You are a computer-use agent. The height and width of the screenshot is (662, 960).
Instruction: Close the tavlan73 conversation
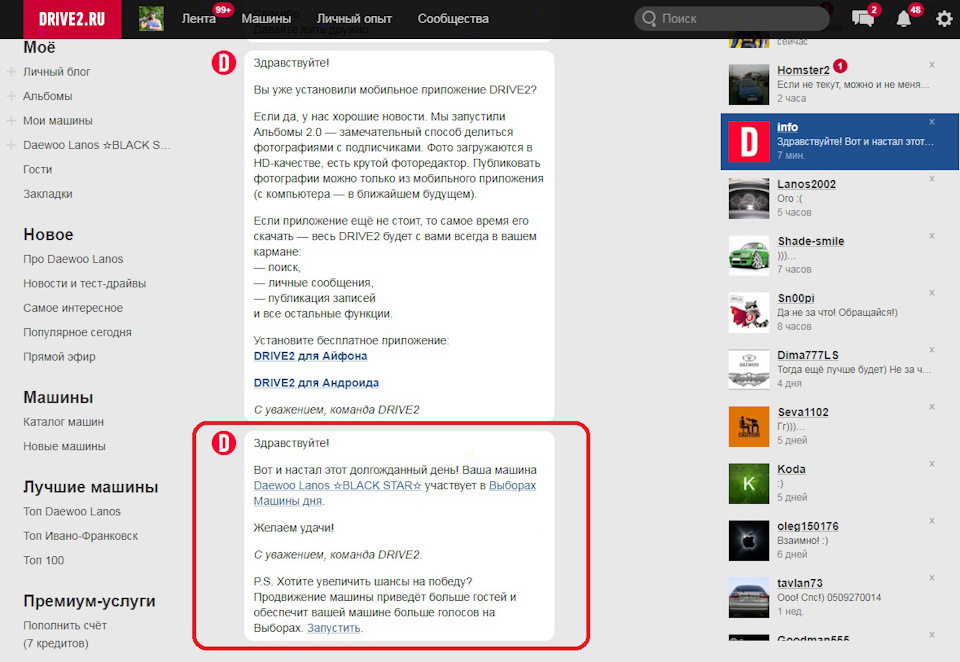pyautogui.click(x=932, y=577)
